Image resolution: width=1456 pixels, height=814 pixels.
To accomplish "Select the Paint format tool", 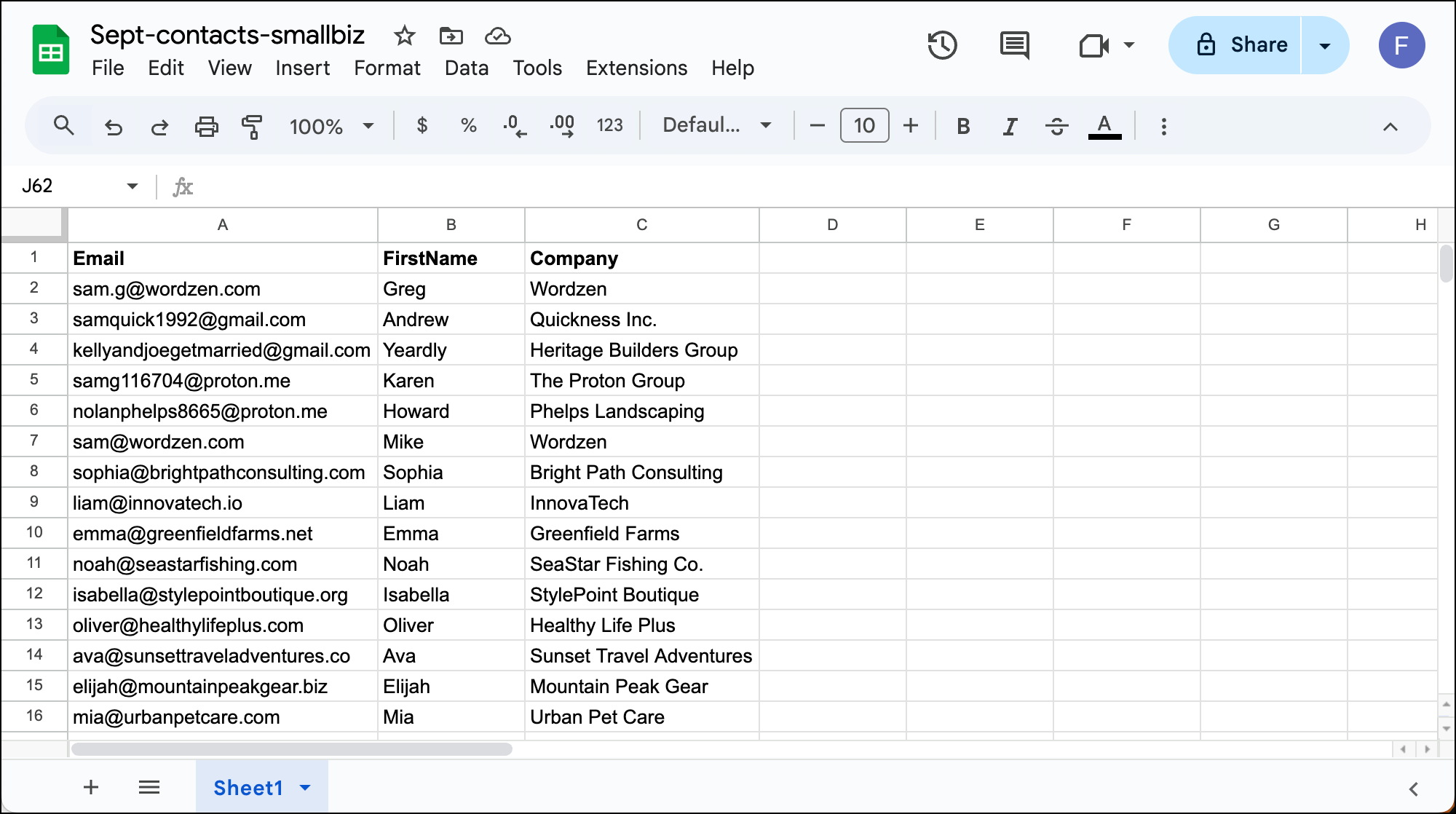I will coord(251,125).
